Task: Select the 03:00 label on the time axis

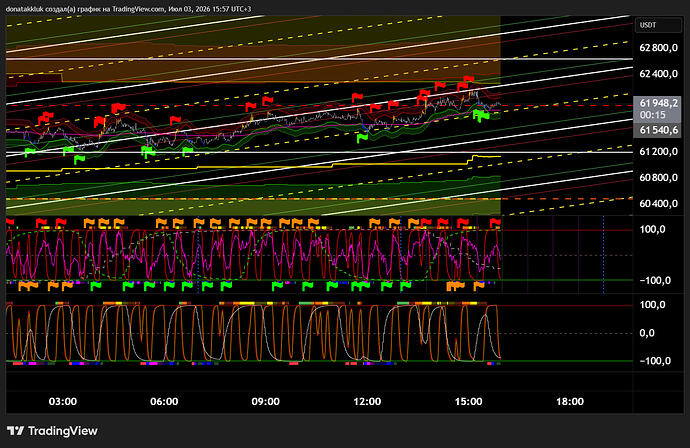Action: tap(62, 401)
